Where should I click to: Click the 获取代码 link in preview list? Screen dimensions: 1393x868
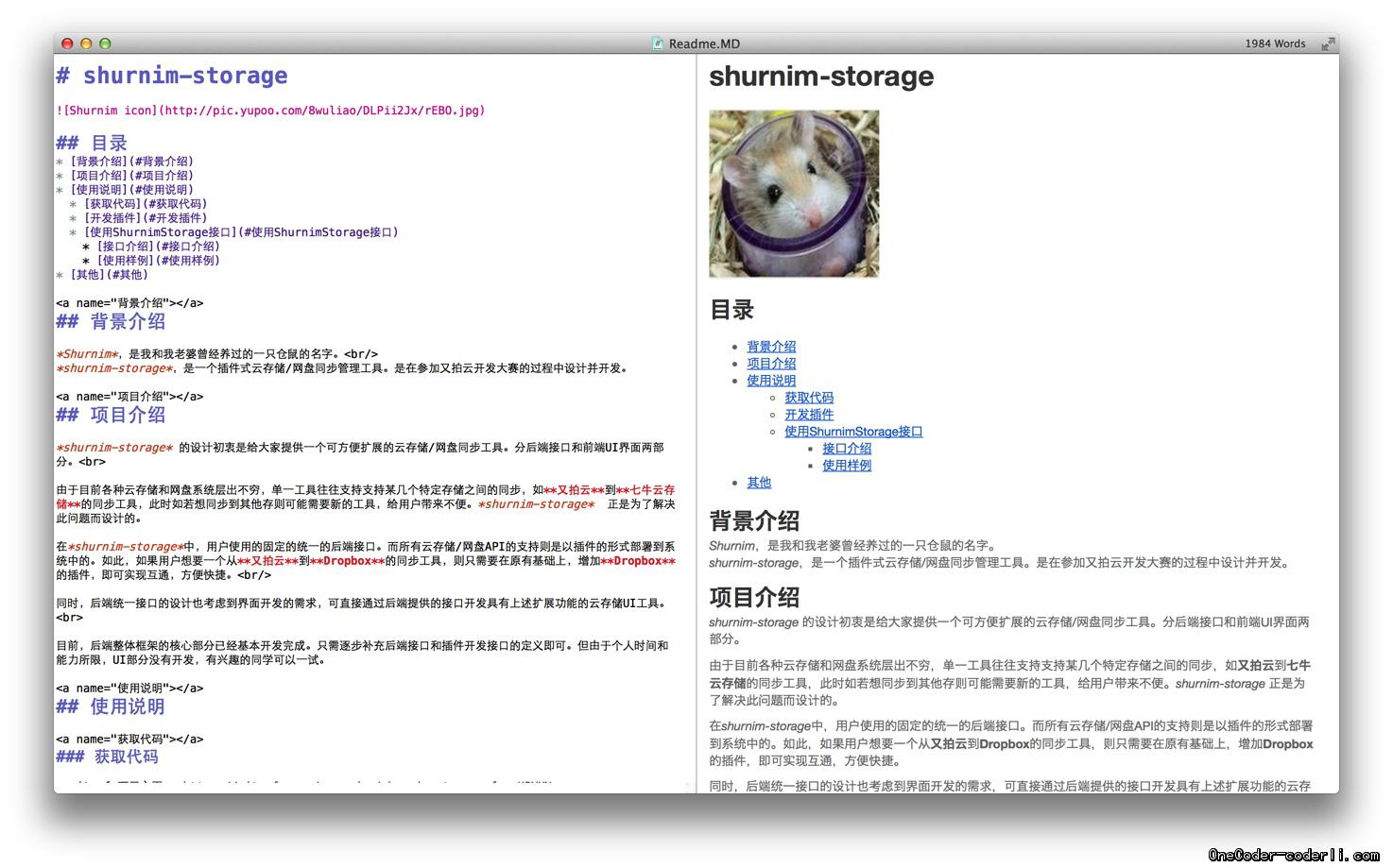(x=809, y=398)
